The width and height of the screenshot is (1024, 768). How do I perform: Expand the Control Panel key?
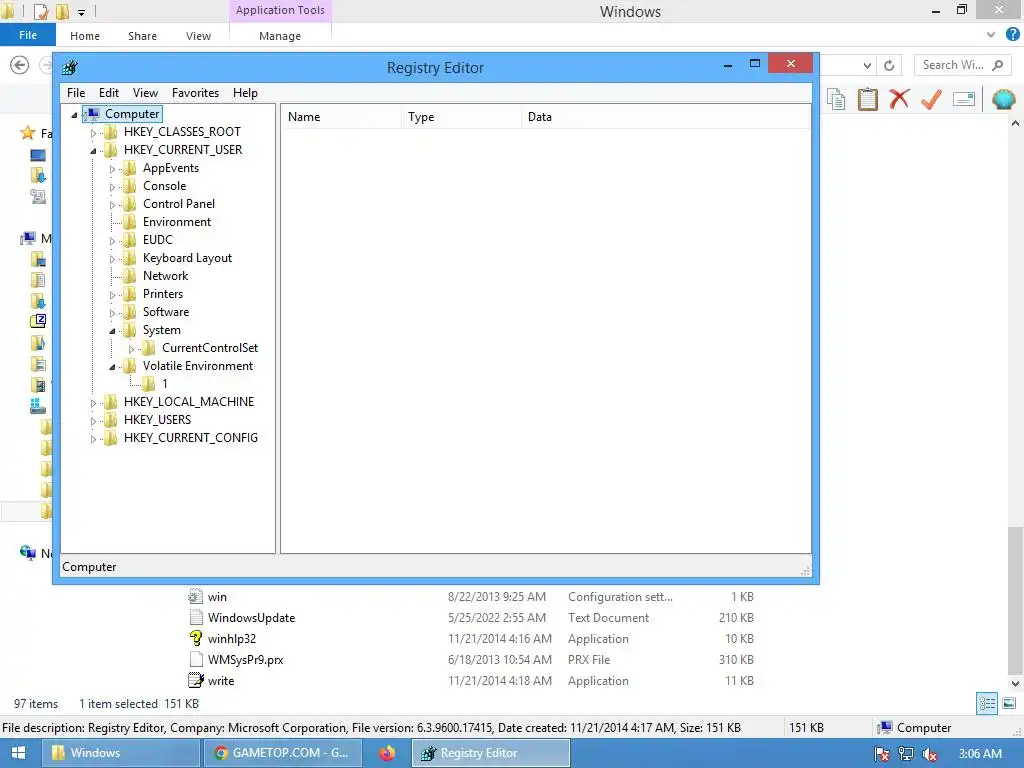(x=112, y=205)
